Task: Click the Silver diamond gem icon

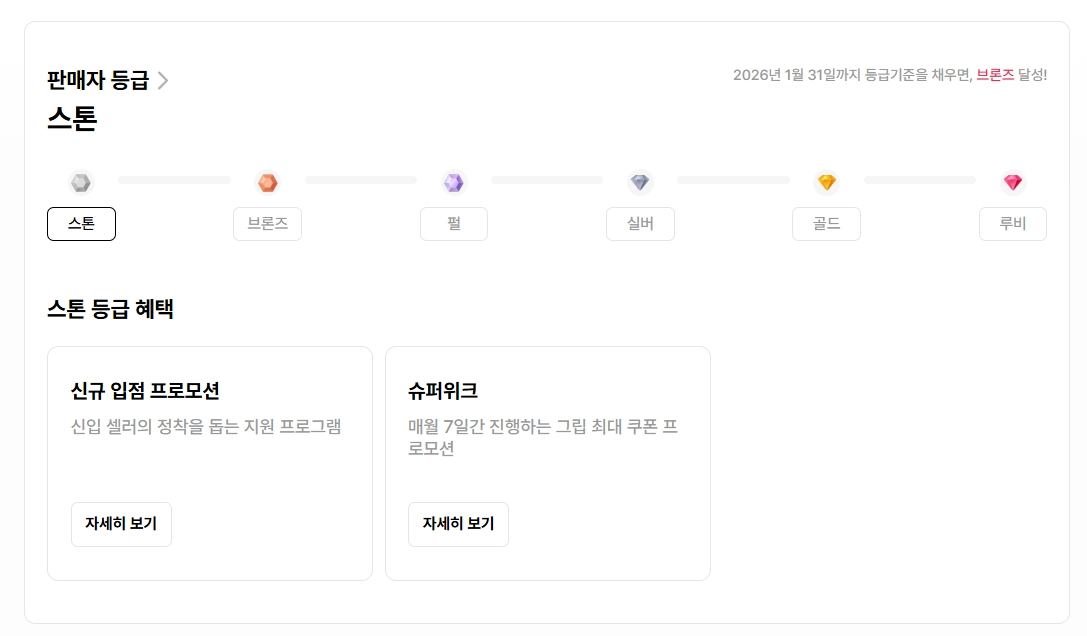Action: 640,183
